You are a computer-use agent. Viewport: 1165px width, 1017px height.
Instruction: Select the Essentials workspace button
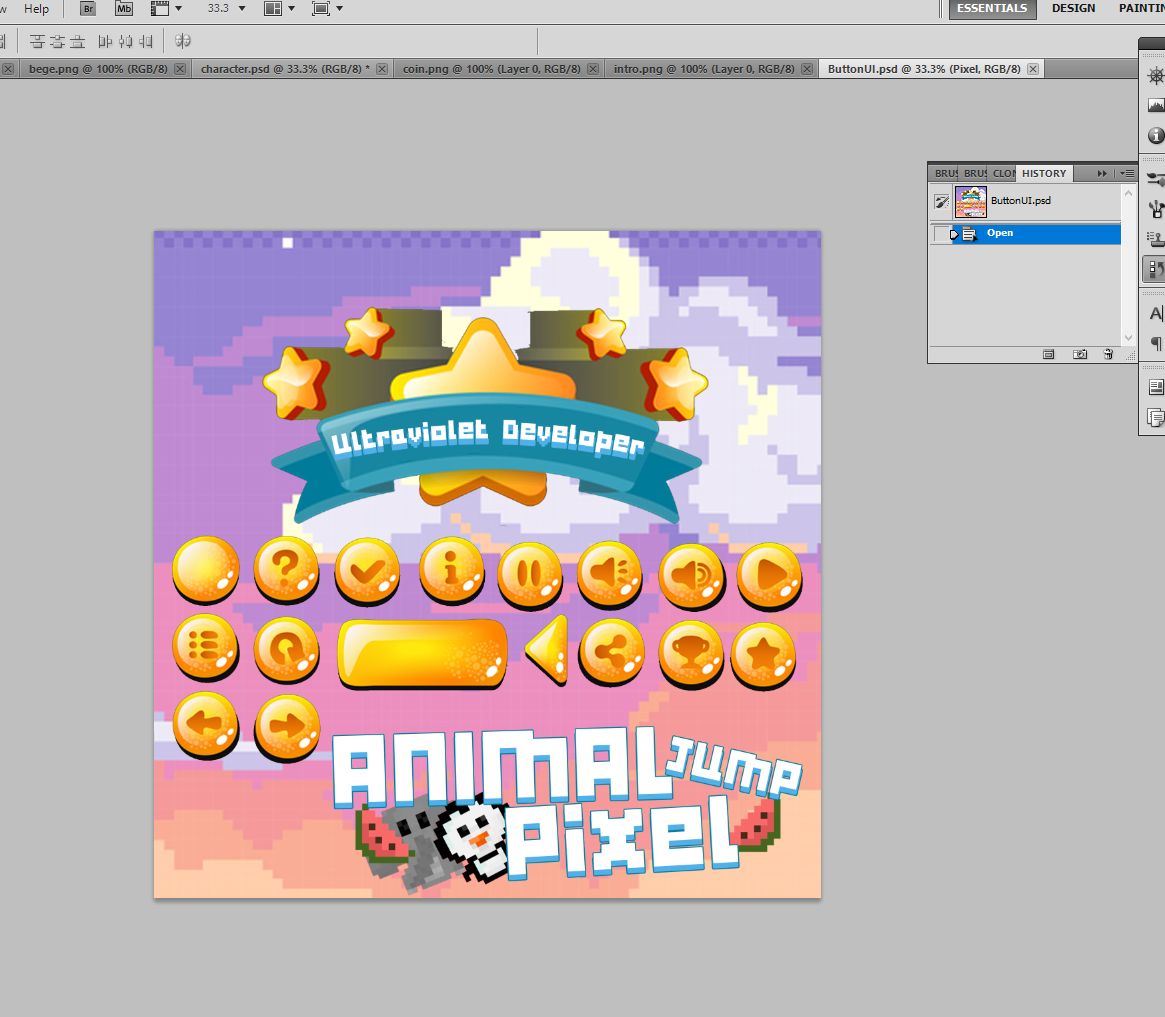coord(991,9)
